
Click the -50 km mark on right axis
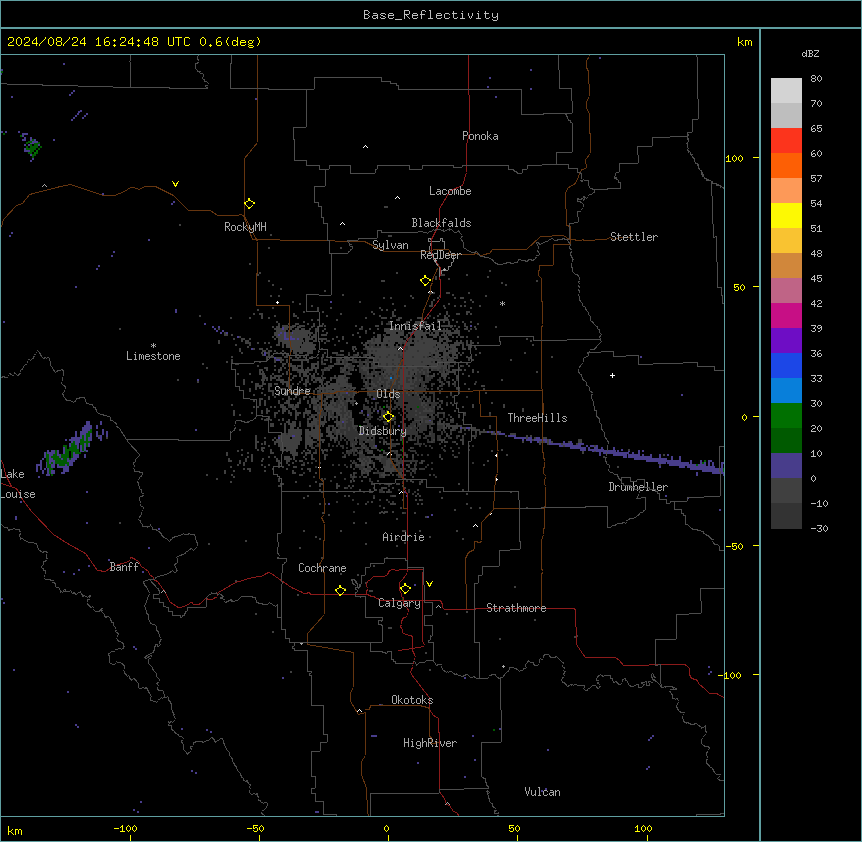(x=734, y=546)
